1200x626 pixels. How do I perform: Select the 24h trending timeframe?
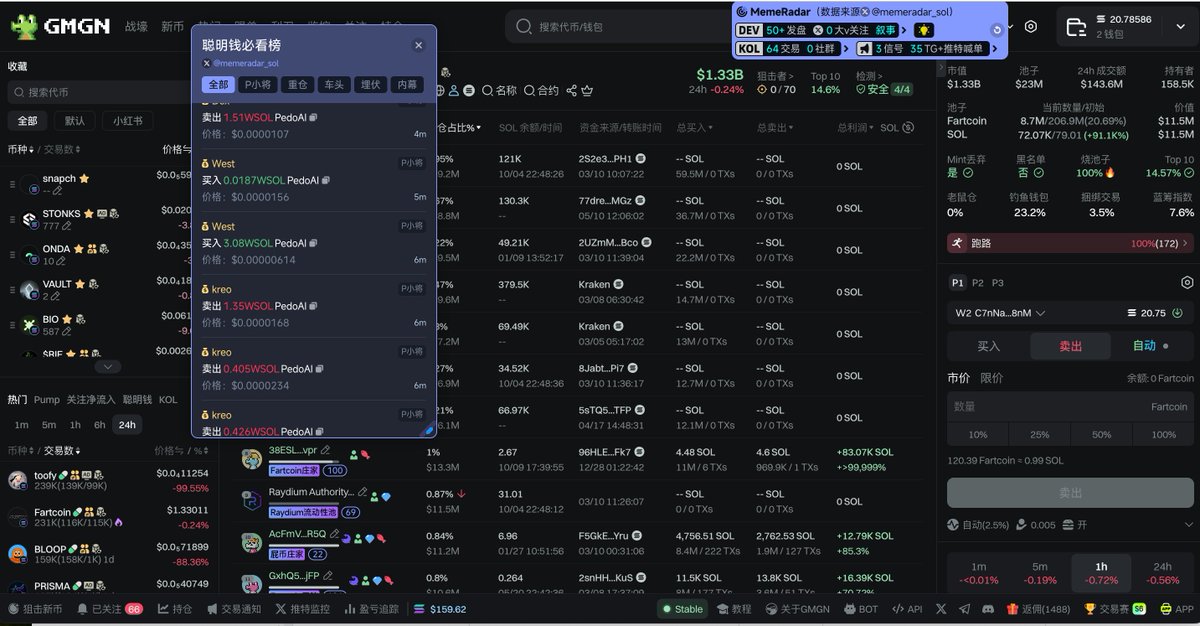click(127, 425)
